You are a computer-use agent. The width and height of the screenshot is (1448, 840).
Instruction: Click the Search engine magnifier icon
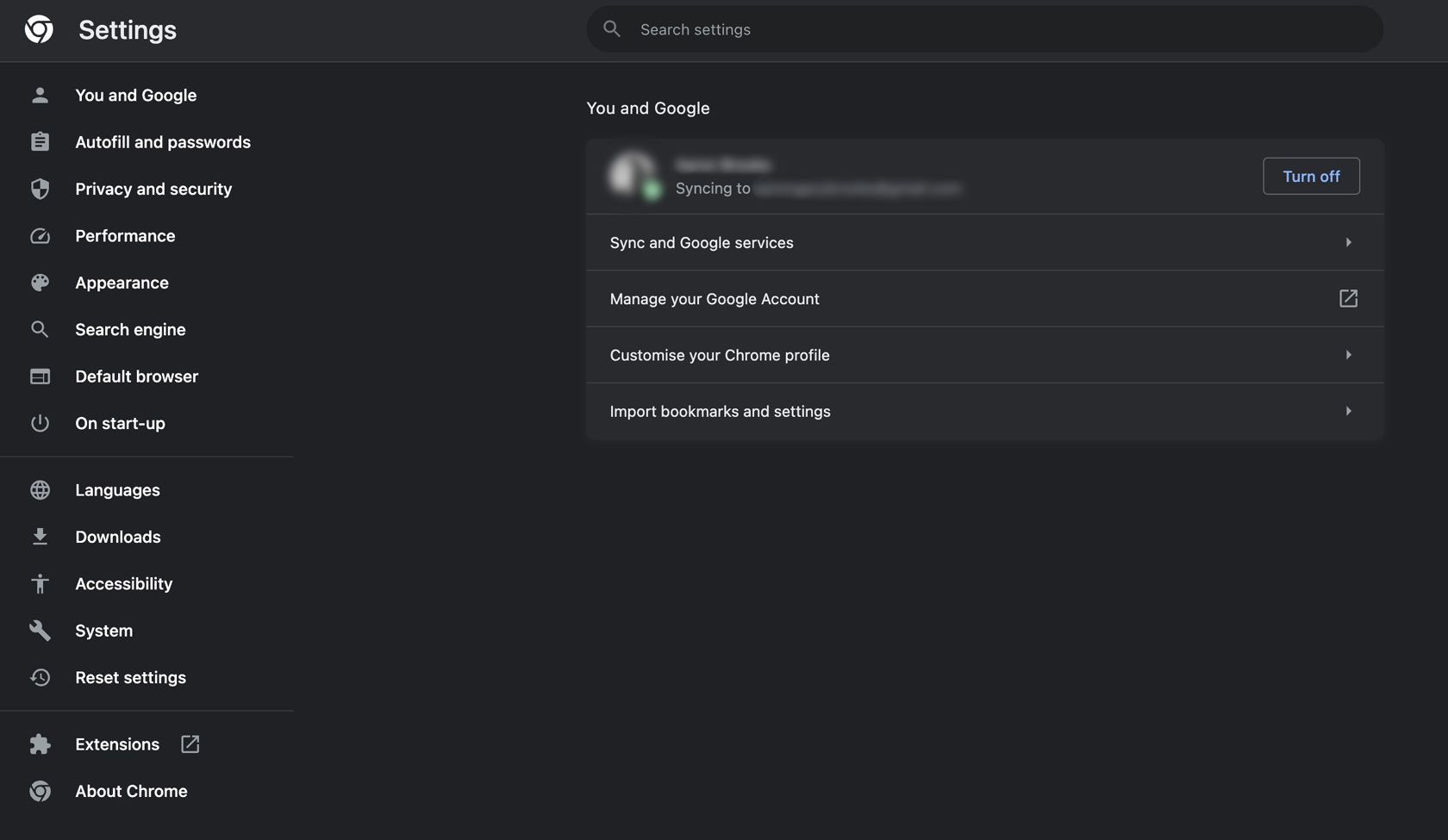point(40,329)
